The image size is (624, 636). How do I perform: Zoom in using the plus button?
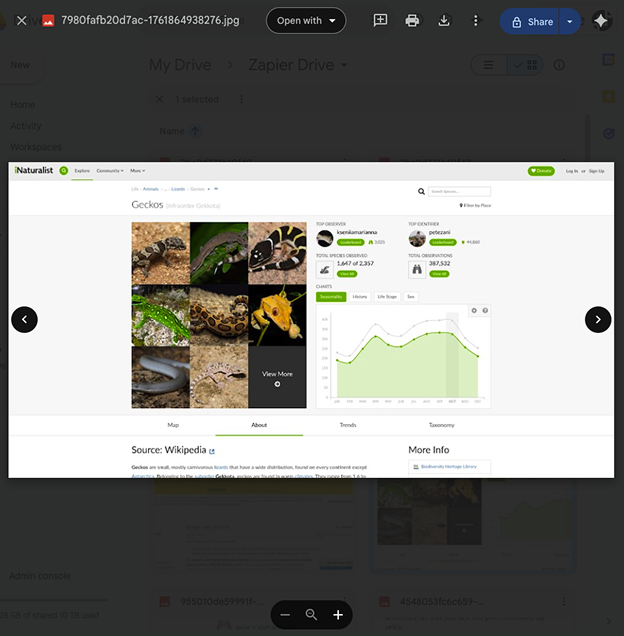tap(338, 615)
